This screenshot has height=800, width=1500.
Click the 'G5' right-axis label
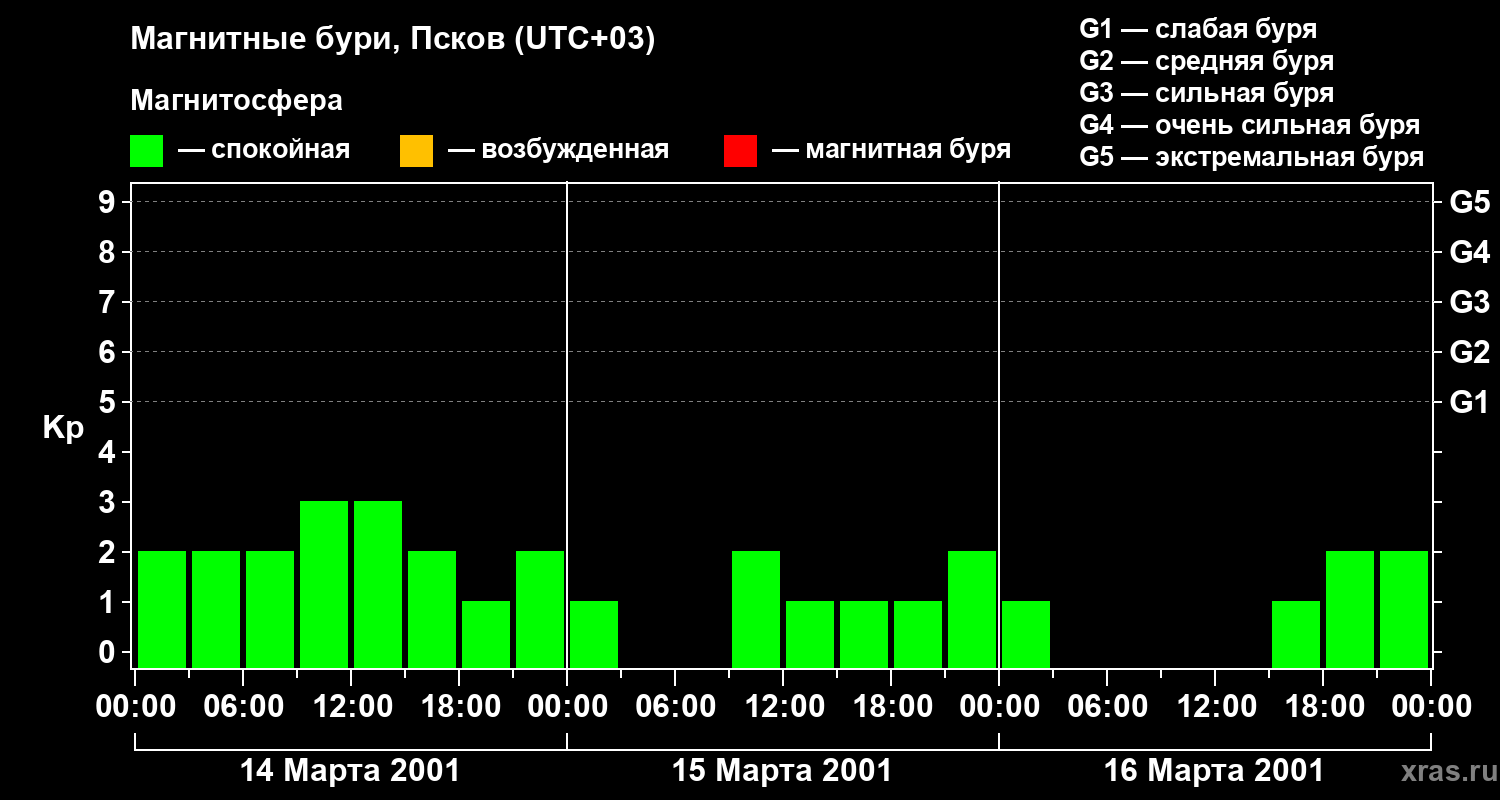click(1470, 202)
